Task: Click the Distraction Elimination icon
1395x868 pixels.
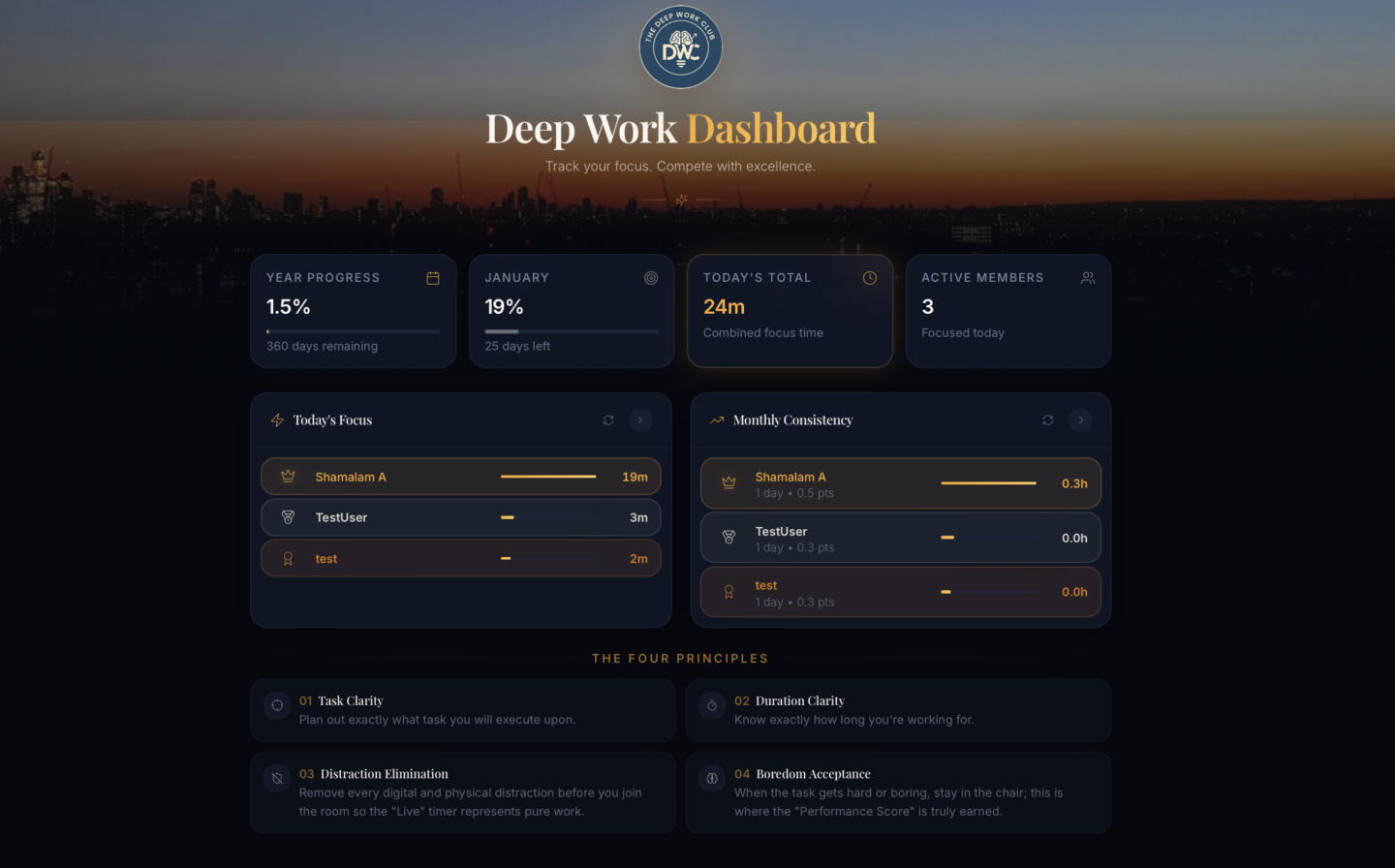Action: pyautogui.click(x=277, y=778)
